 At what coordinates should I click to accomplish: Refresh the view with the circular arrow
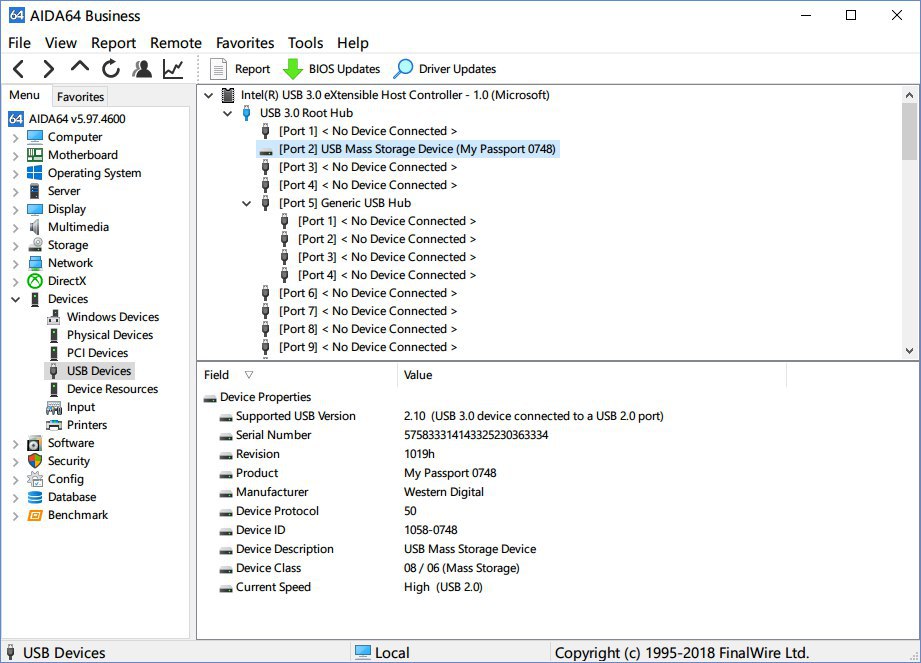click(x=110, y=69)
